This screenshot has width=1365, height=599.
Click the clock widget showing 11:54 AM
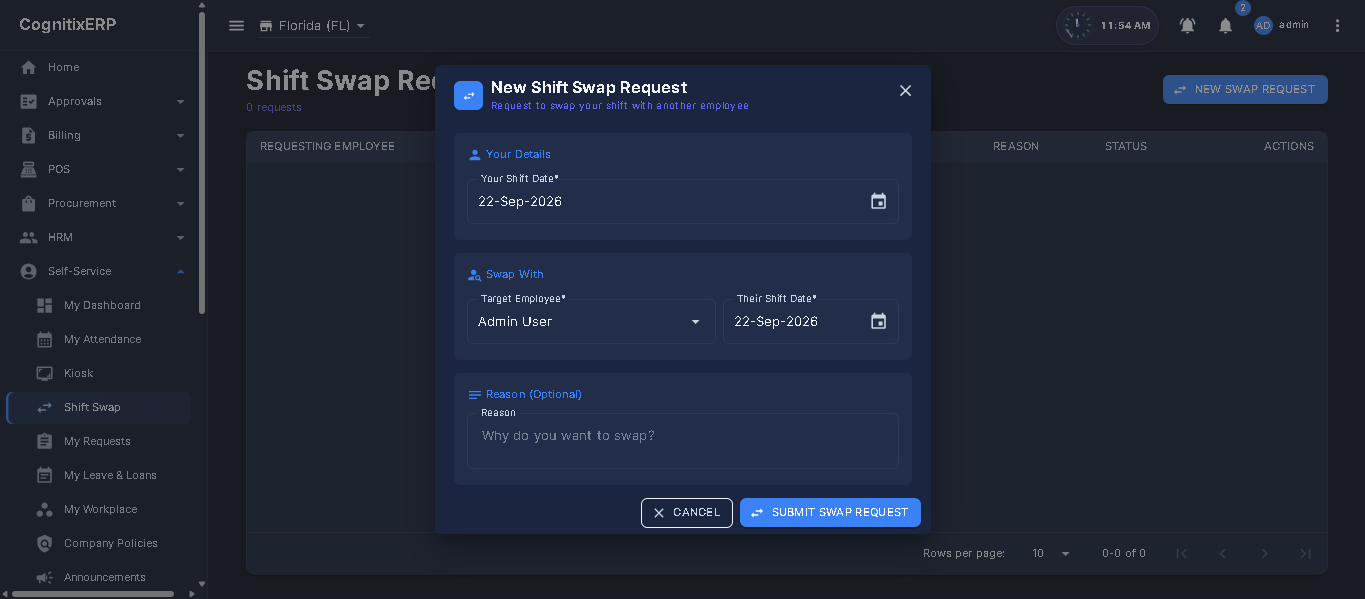tap(1107, 26)
